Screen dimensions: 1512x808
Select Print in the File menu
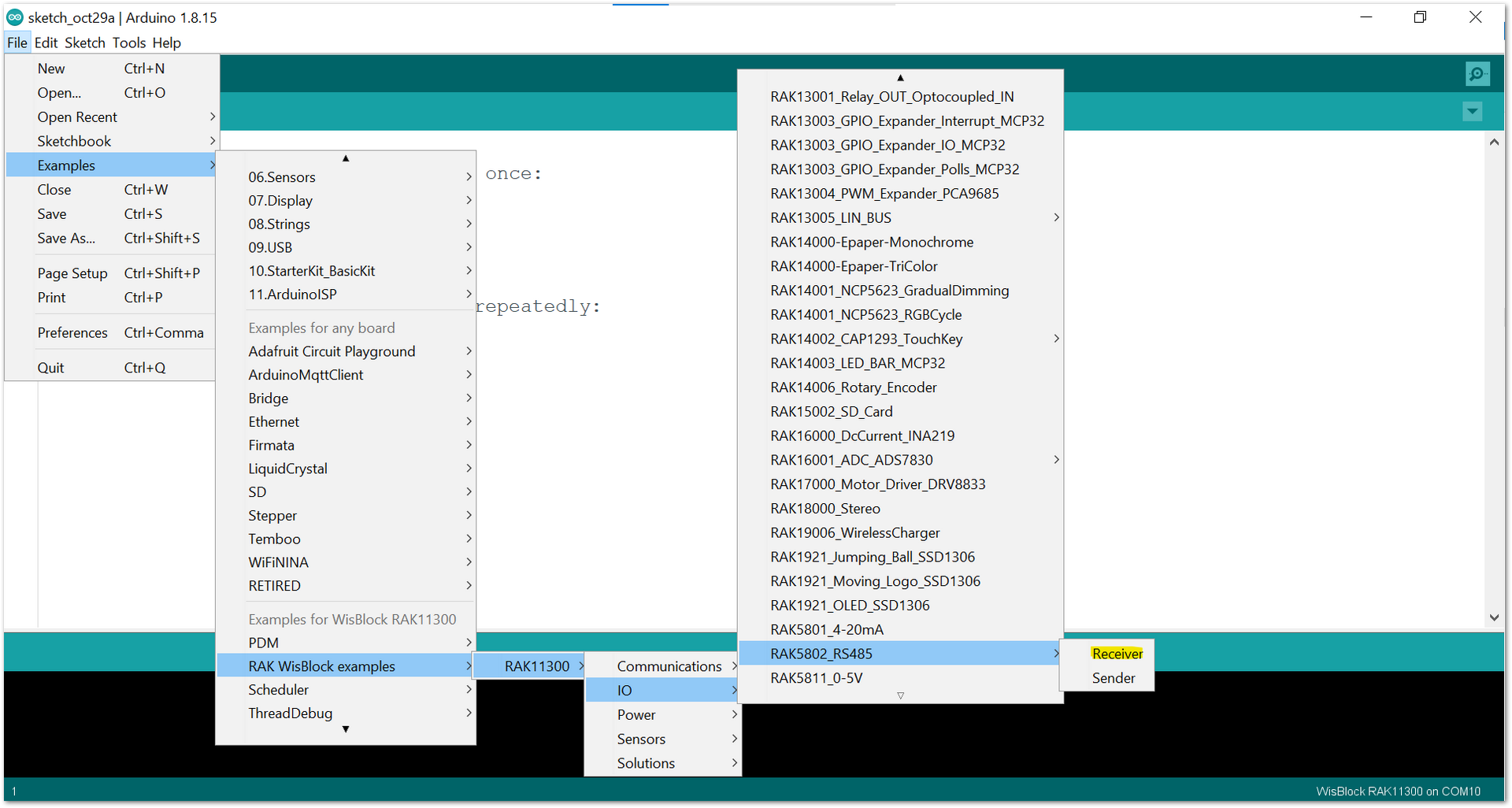coord(110,298)
